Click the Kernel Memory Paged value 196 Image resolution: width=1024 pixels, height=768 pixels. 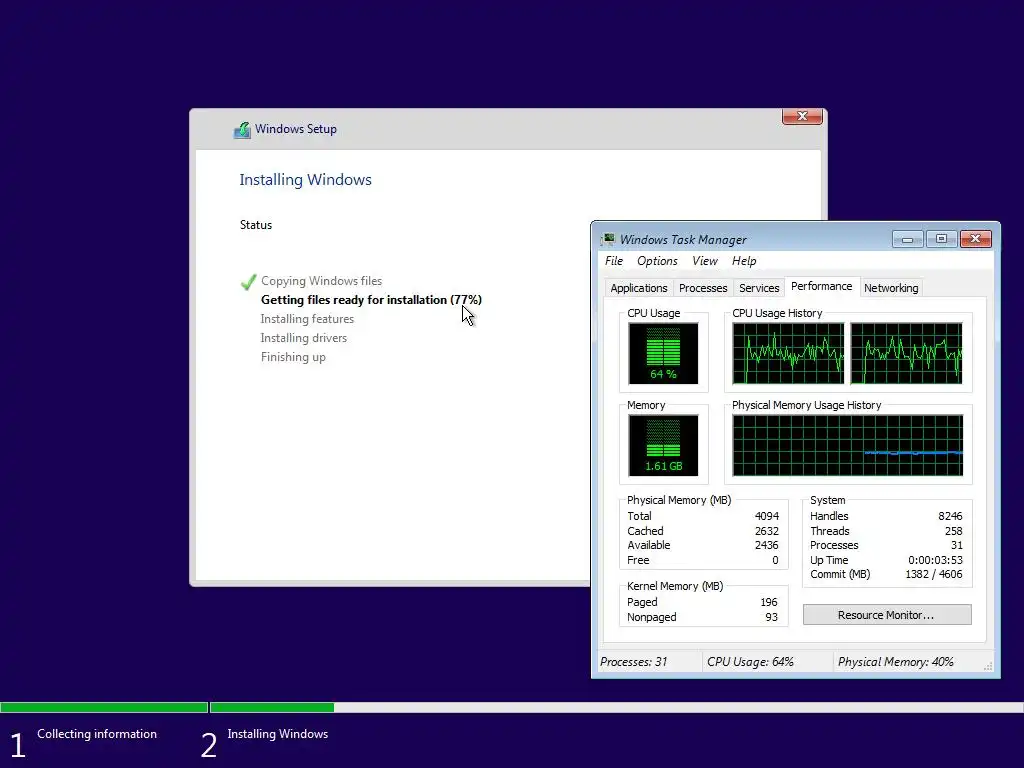[x=769, y=602]
